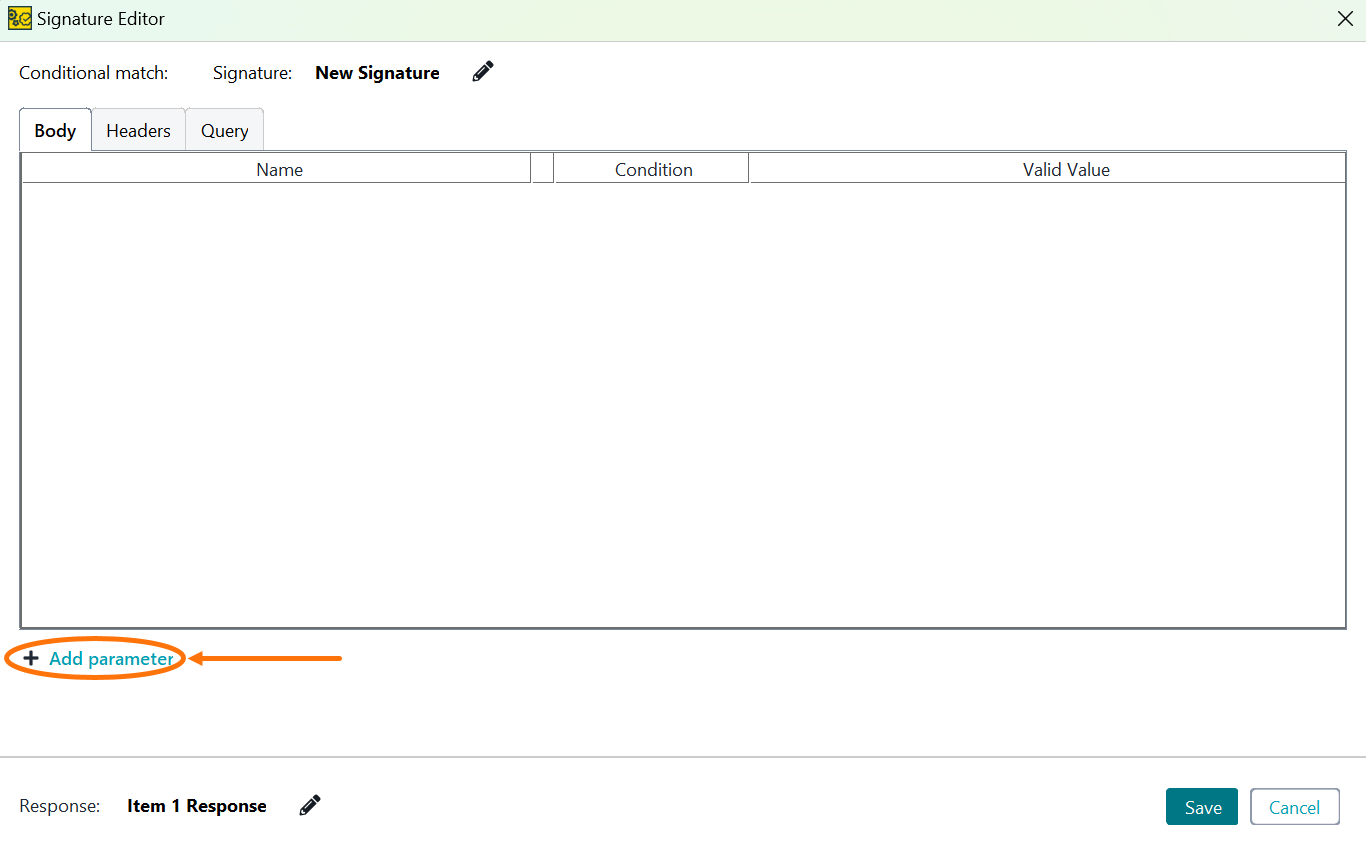
Task: Select the Body tab
Action: tap(55, 130)
